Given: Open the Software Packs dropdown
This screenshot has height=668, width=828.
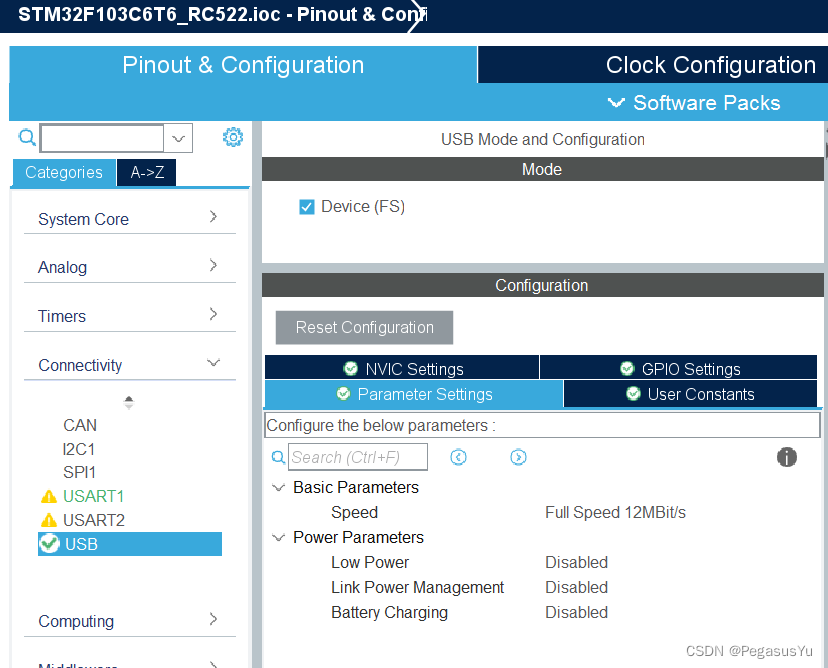Looking at the screenshot, I should click(x=693, y=102).
